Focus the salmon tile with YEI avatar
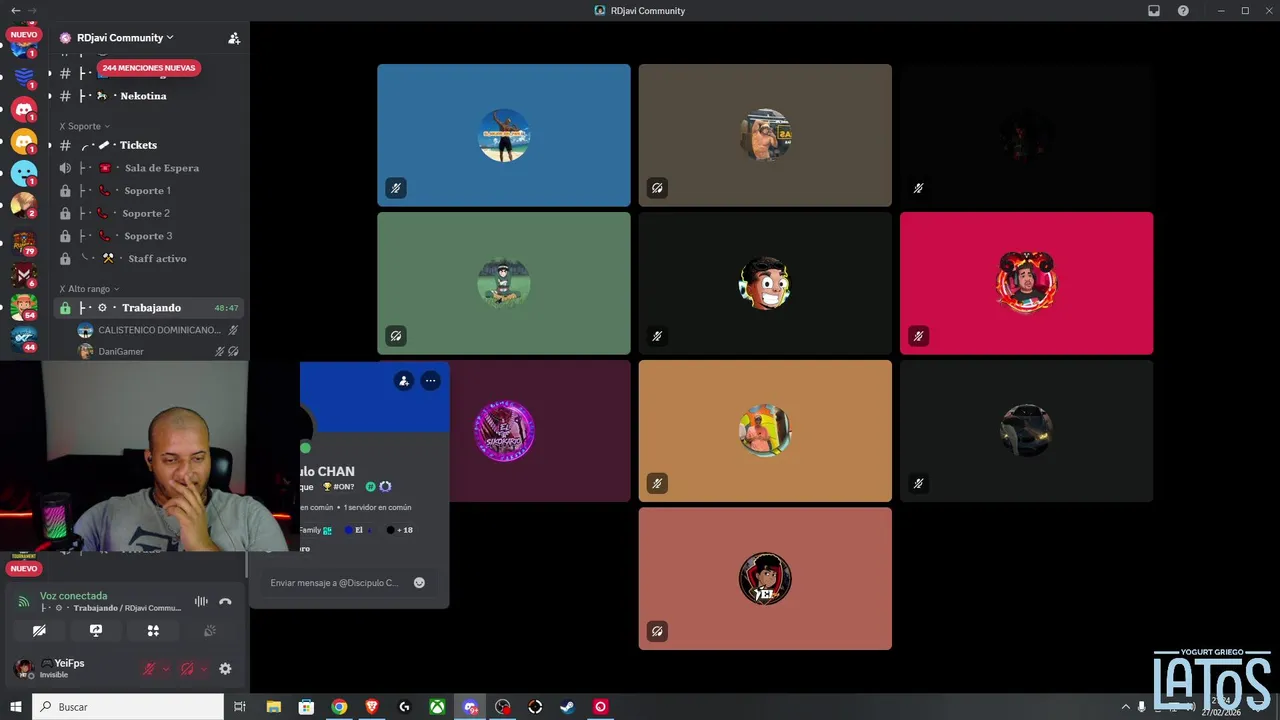The image size is (1280, 720). pos(765,579)
